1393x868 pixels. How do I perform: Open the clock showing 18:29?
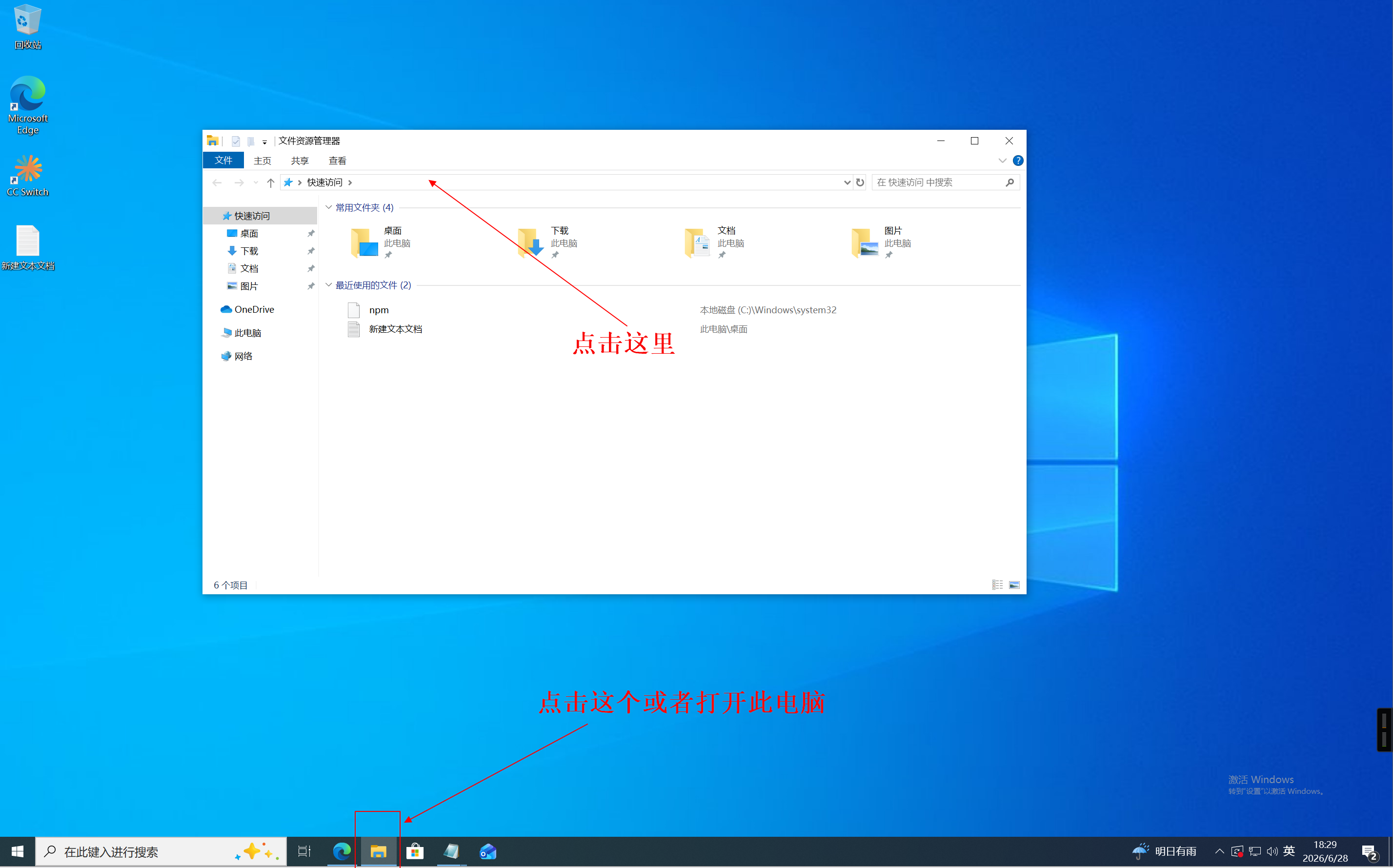[1325, 852]
